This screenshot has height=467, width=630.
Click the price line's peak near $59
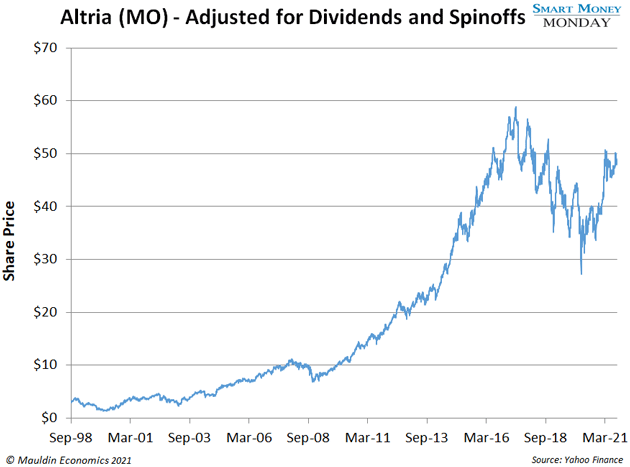[516, 107]
